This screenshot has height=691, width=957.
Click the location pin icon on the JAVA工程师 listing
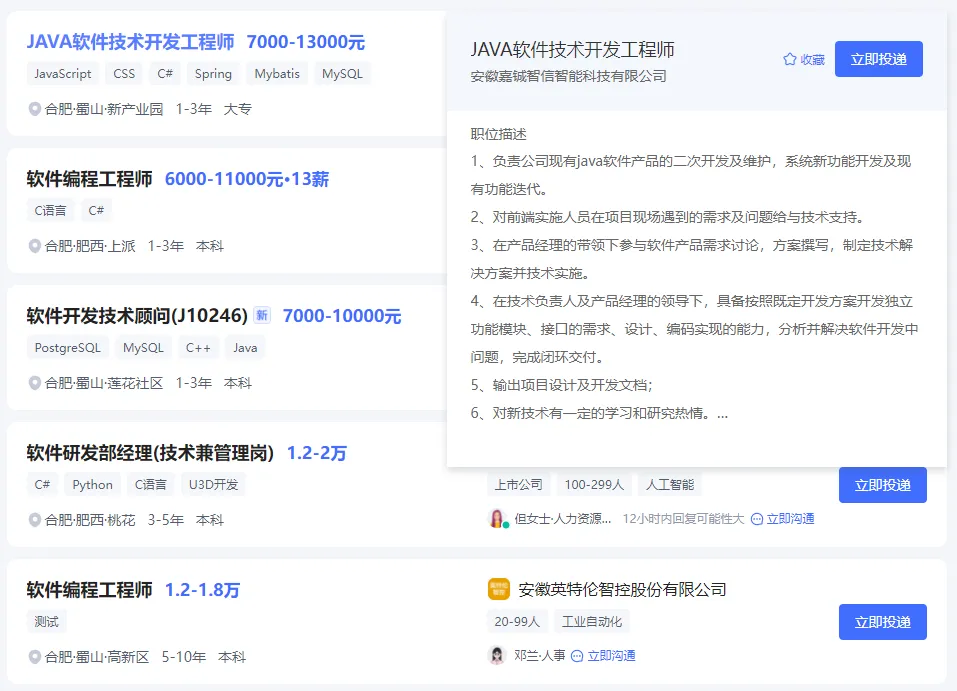[x=35, y=109]
